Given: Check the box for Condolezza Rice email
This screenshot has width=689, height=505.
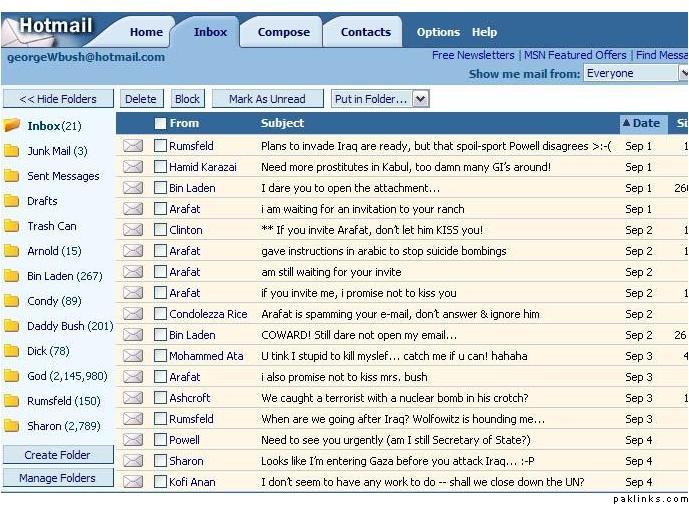Looking at the screenshot, I should (x=160, y=314).
